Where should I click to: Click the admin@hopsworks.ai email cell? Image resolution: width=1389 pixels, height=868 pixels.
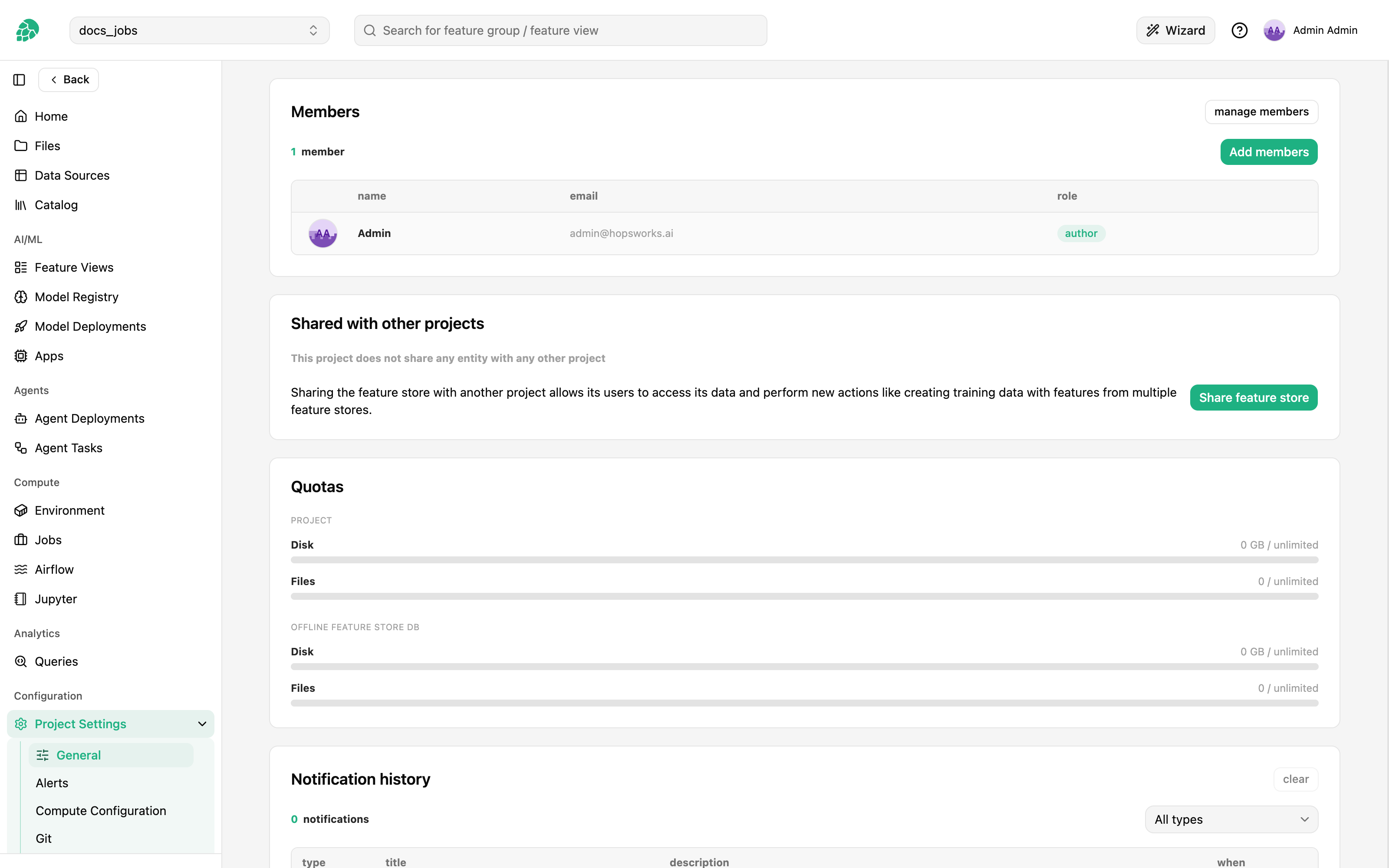coord(621,233)
